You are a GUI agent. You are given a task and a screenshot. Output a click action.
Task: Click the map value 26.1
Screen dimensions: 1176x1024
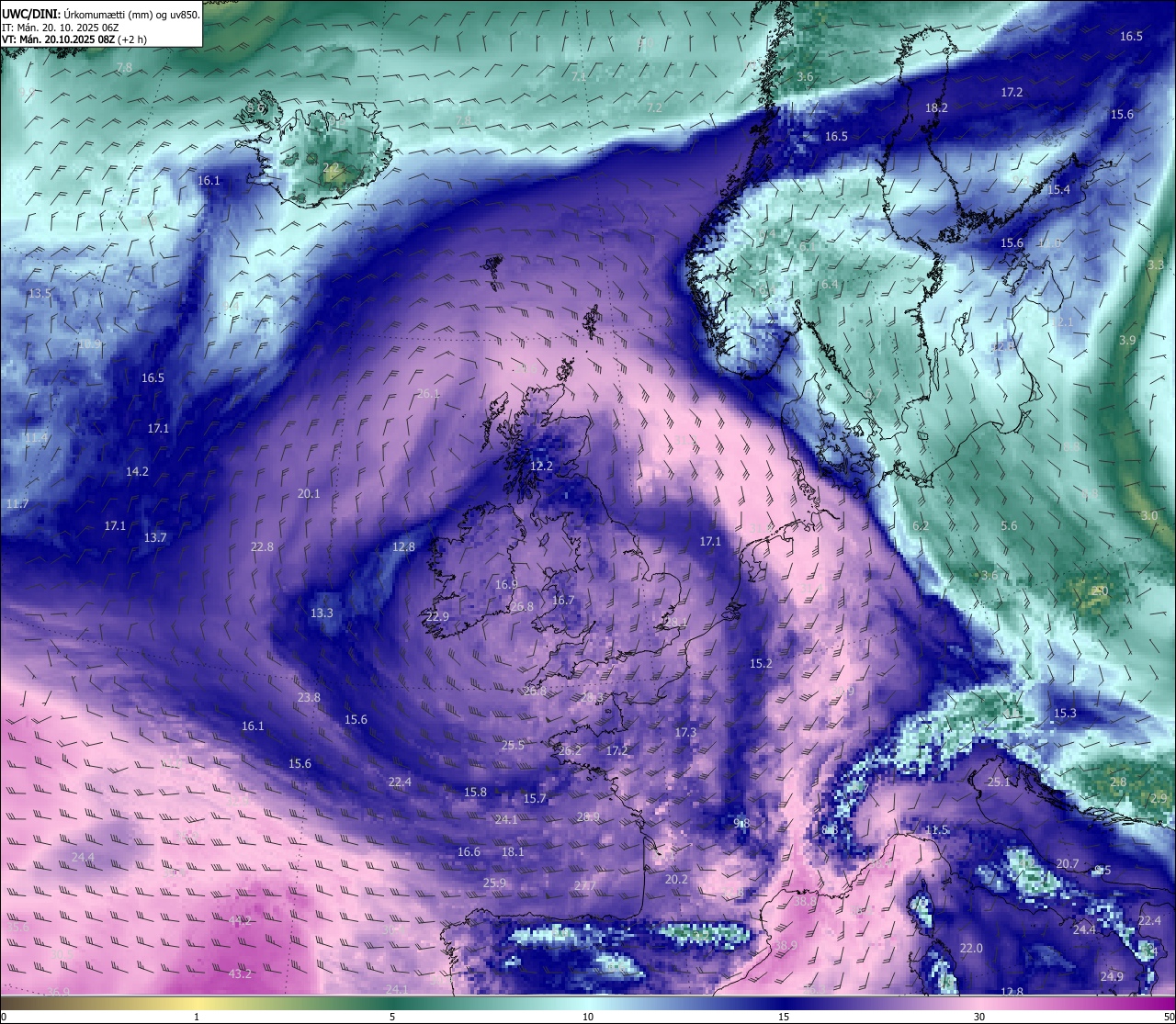pyautogui.click(x=428, y=393)
